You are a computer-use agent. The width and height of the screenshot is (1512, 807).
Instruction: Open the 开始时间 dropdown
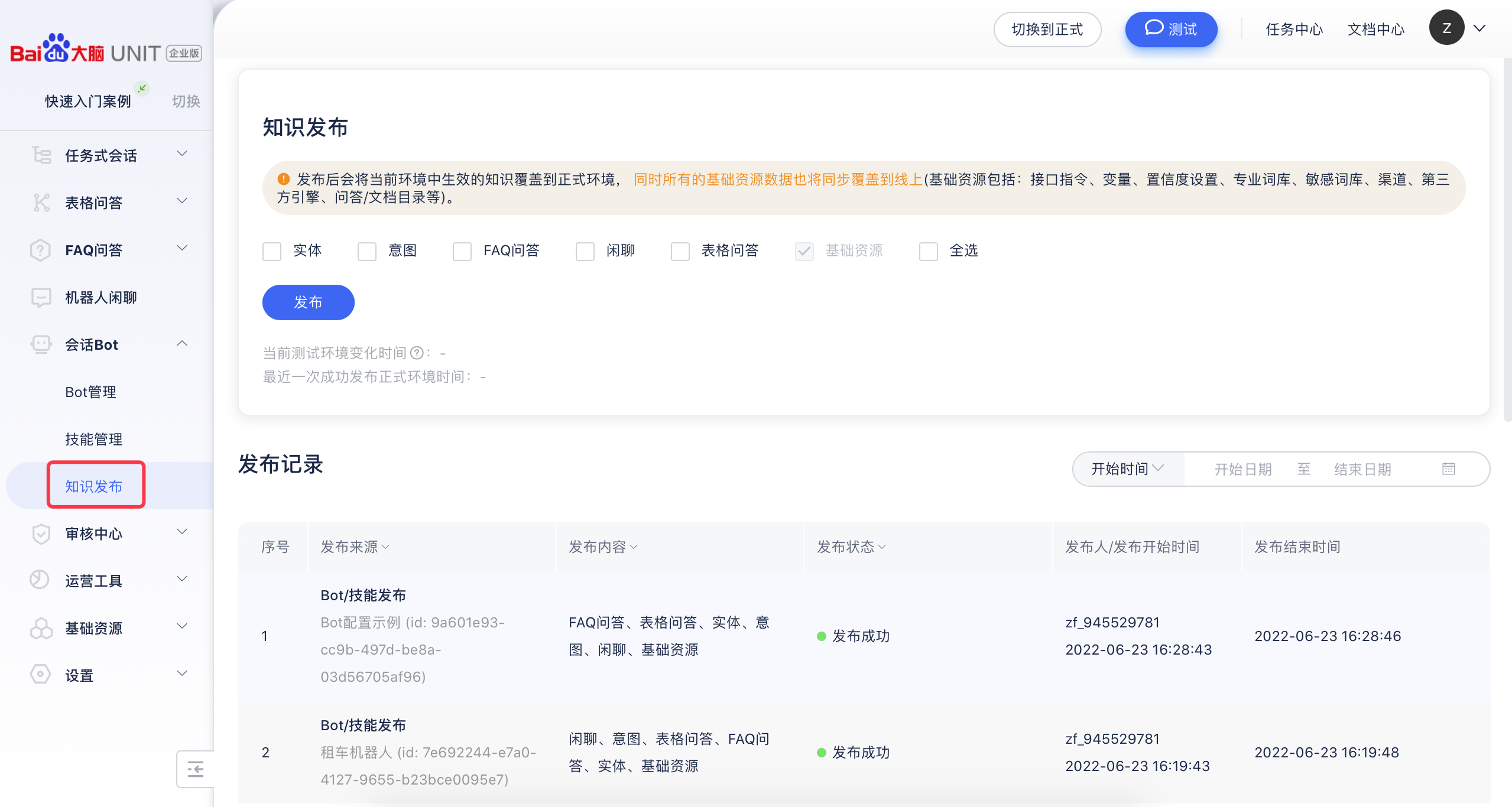1128,469
